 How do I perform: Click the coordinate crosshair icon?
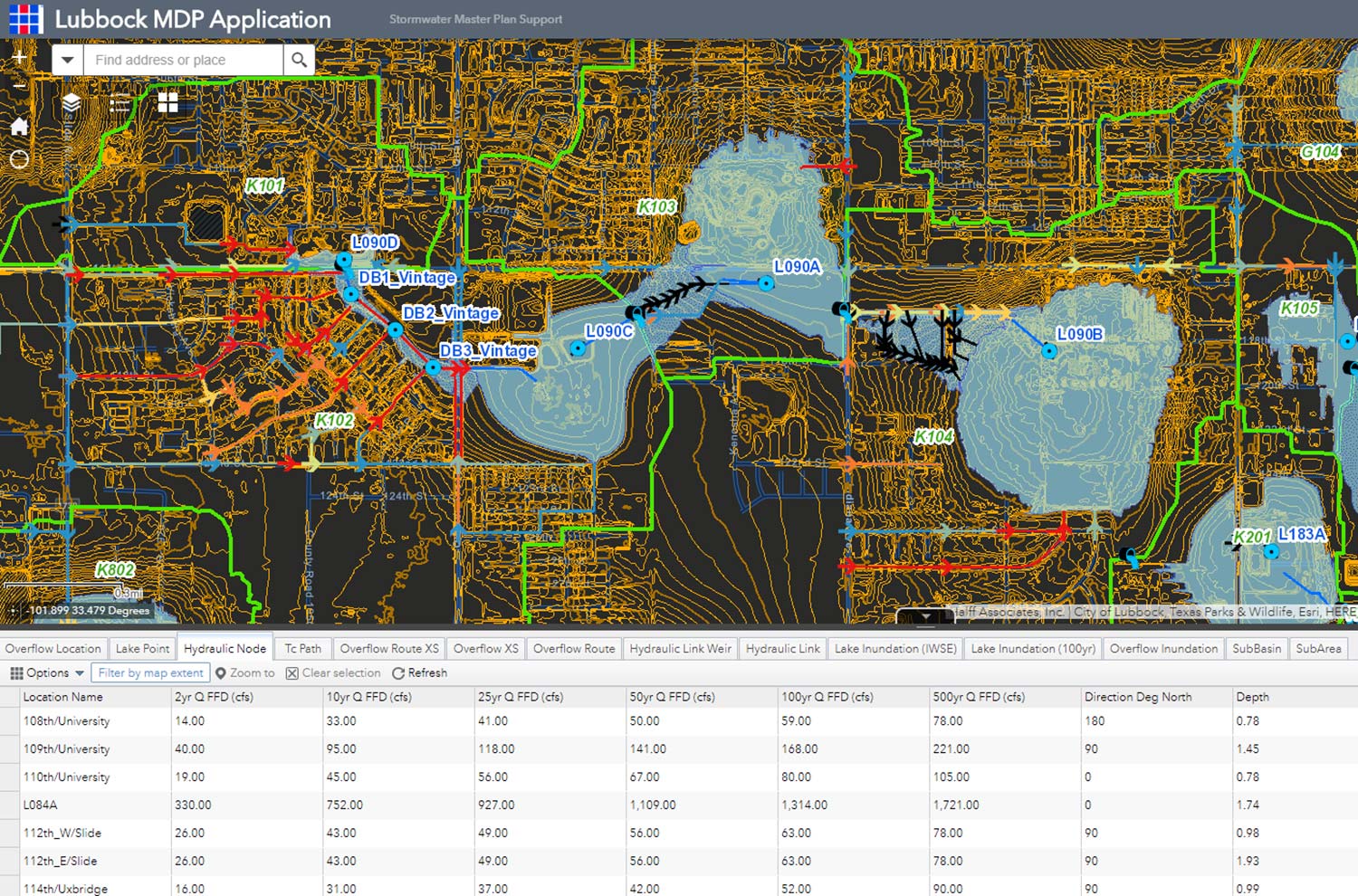[14, 611]
